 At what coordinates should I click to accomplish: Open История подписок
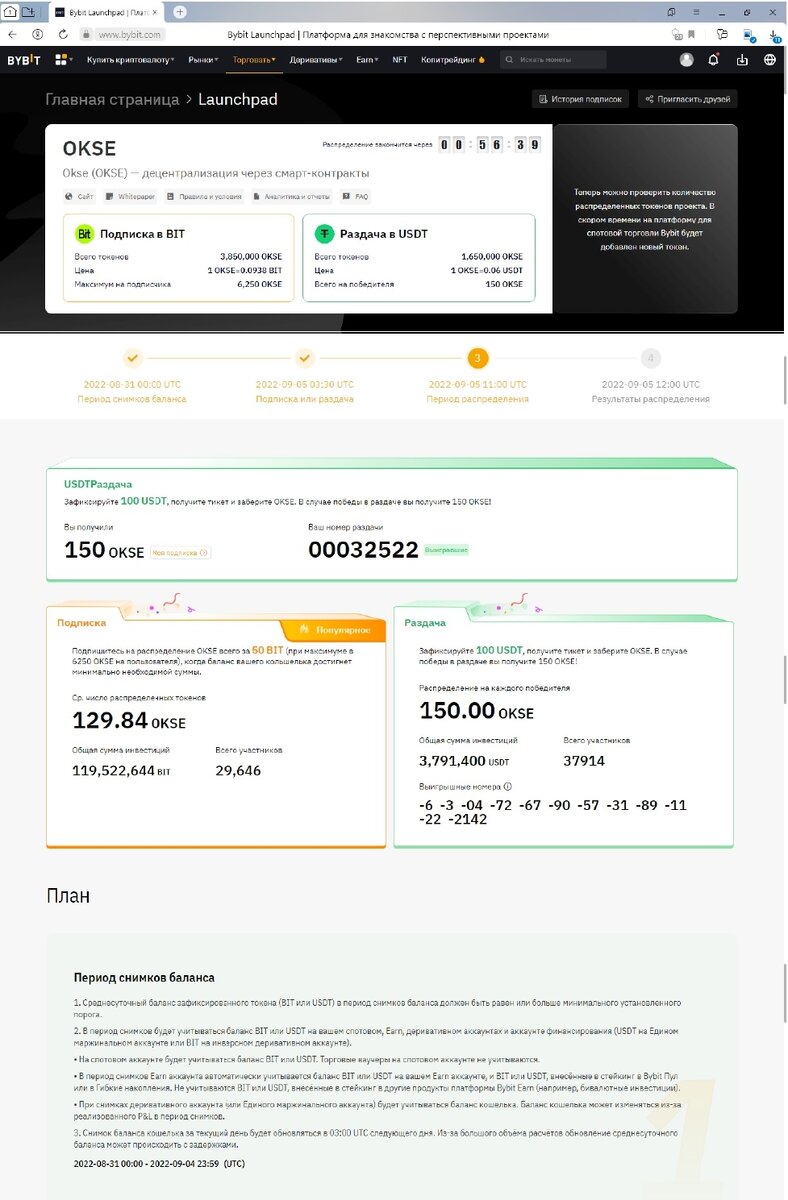pos(580,99)
